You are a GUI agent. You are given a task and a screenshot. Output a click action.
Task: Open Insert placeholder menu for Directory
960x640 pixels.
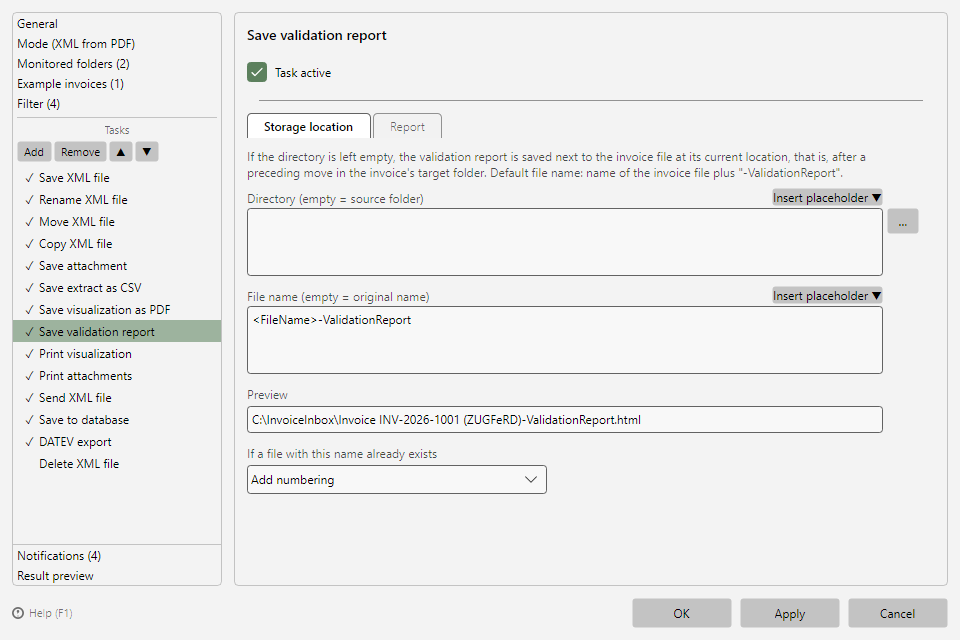(827, 198)
